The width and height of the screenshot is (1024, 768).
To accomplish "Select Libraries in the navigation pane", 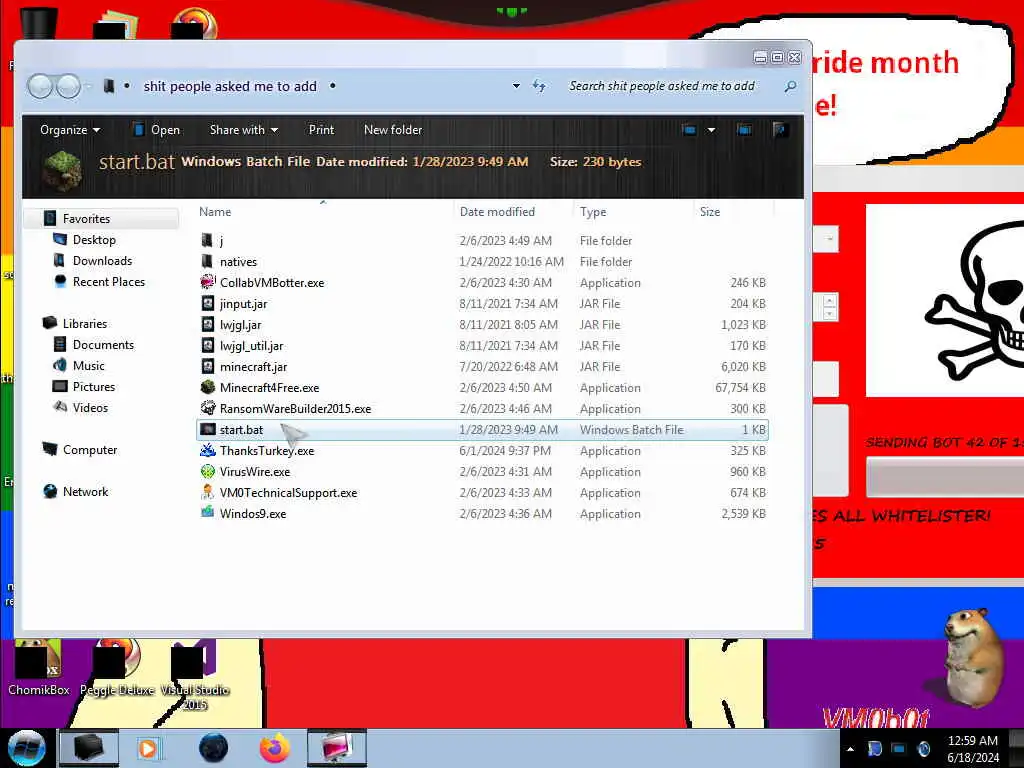I will [x=84, y=323].
